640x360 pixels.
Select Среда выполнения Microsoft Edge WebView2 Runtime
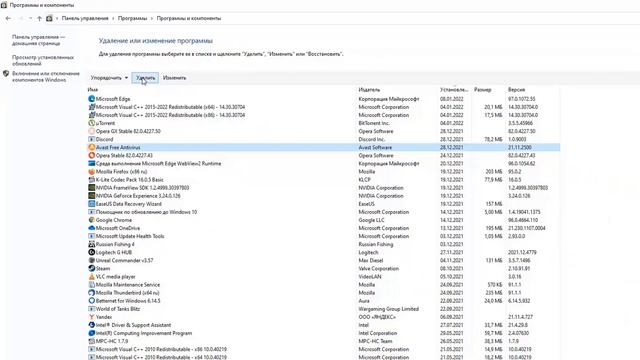click(x=324, y=164)
